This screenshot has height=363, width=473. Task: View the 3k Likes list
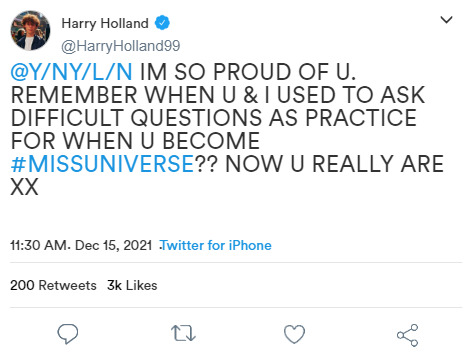(x=132, y=286)
